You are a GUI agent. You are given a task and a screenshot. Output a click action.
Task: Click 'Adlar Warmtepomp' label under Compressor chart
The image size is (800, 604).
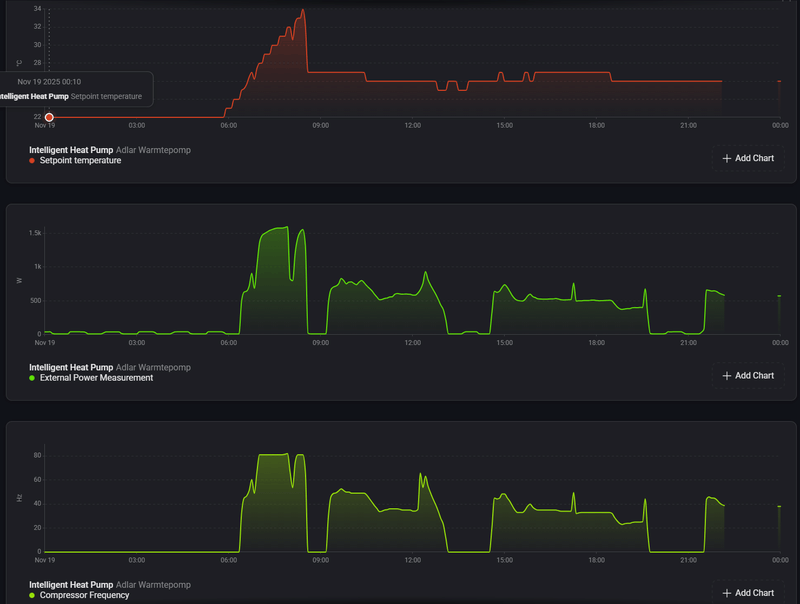pos(153,585)
